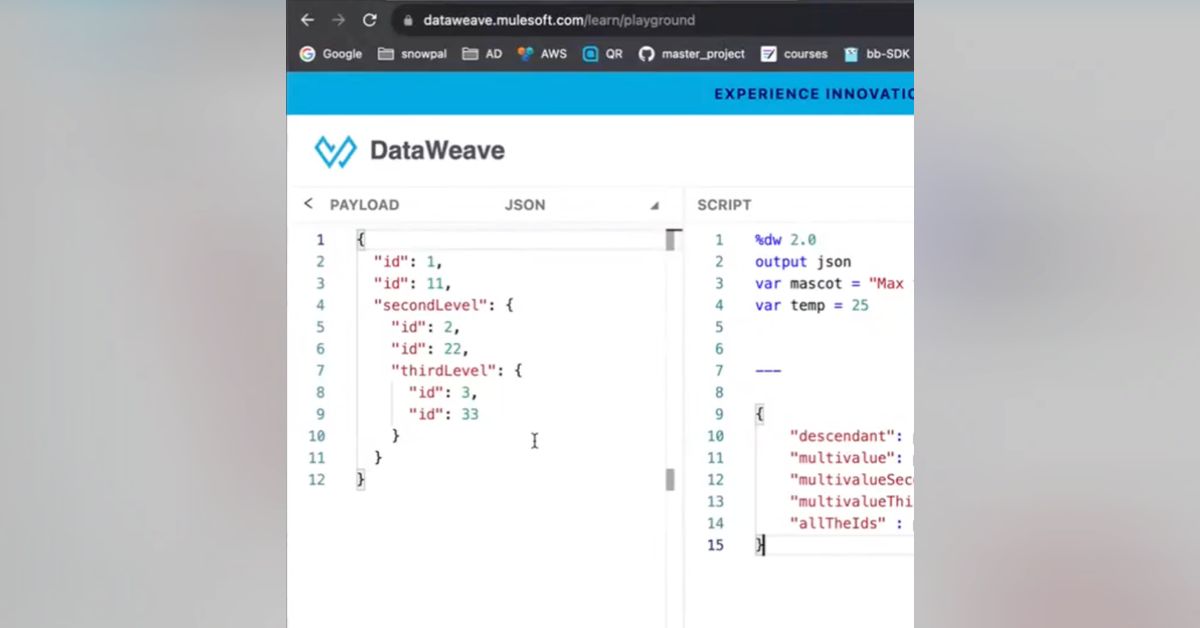Collapse the PAYLOAD panel with the chevron

coord(307,204)
